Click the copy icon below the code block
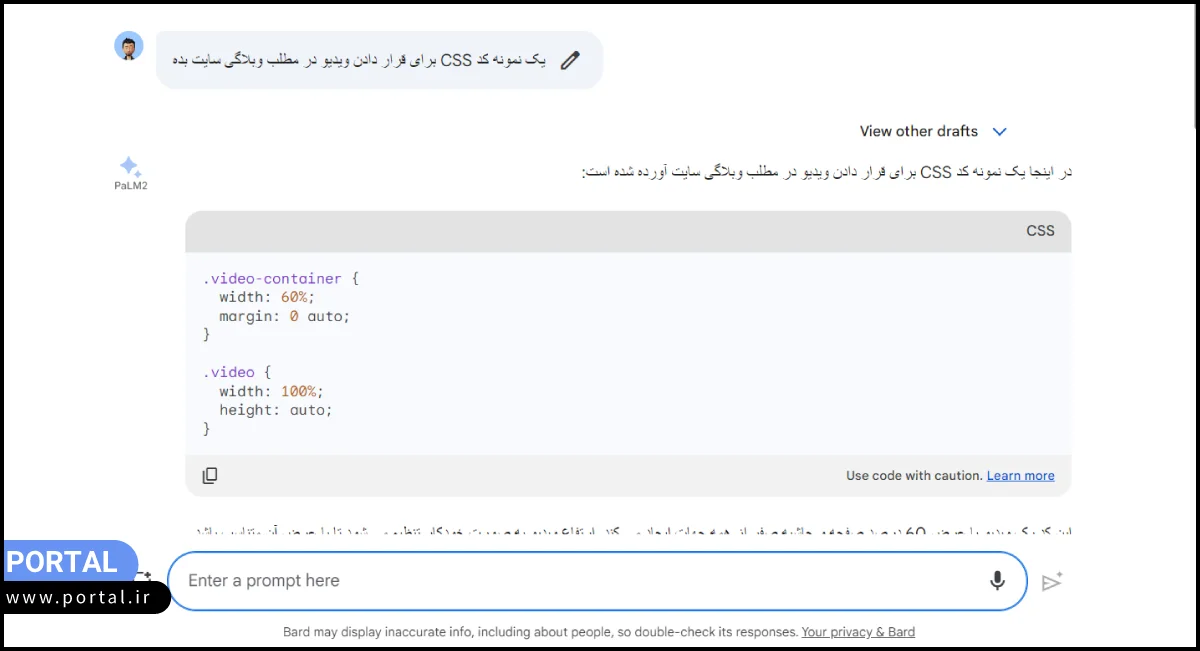Screen dimensions: 1200x651 [x=210, y=474]
